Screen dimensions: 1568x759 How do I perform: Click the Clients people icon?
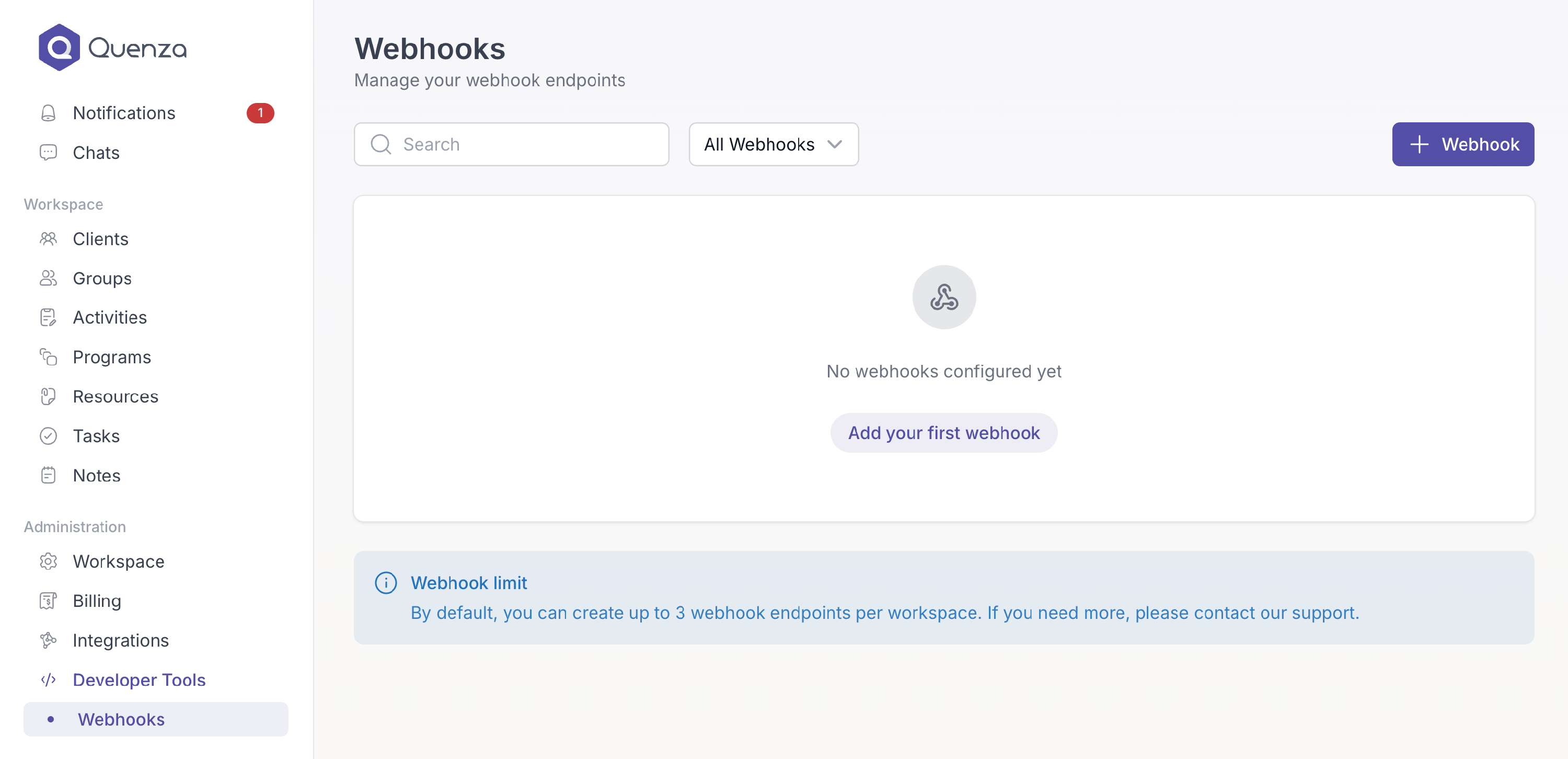point(48,238)
